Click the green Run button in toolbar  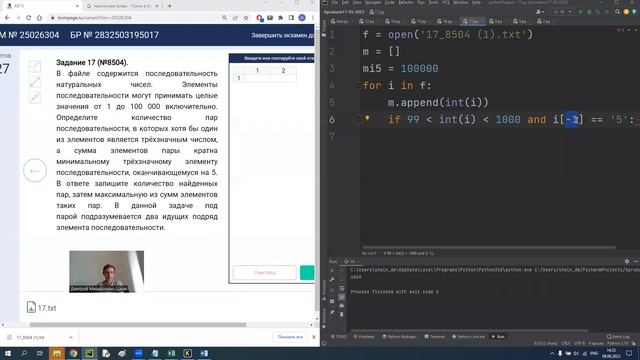click(x=581, y=12)
